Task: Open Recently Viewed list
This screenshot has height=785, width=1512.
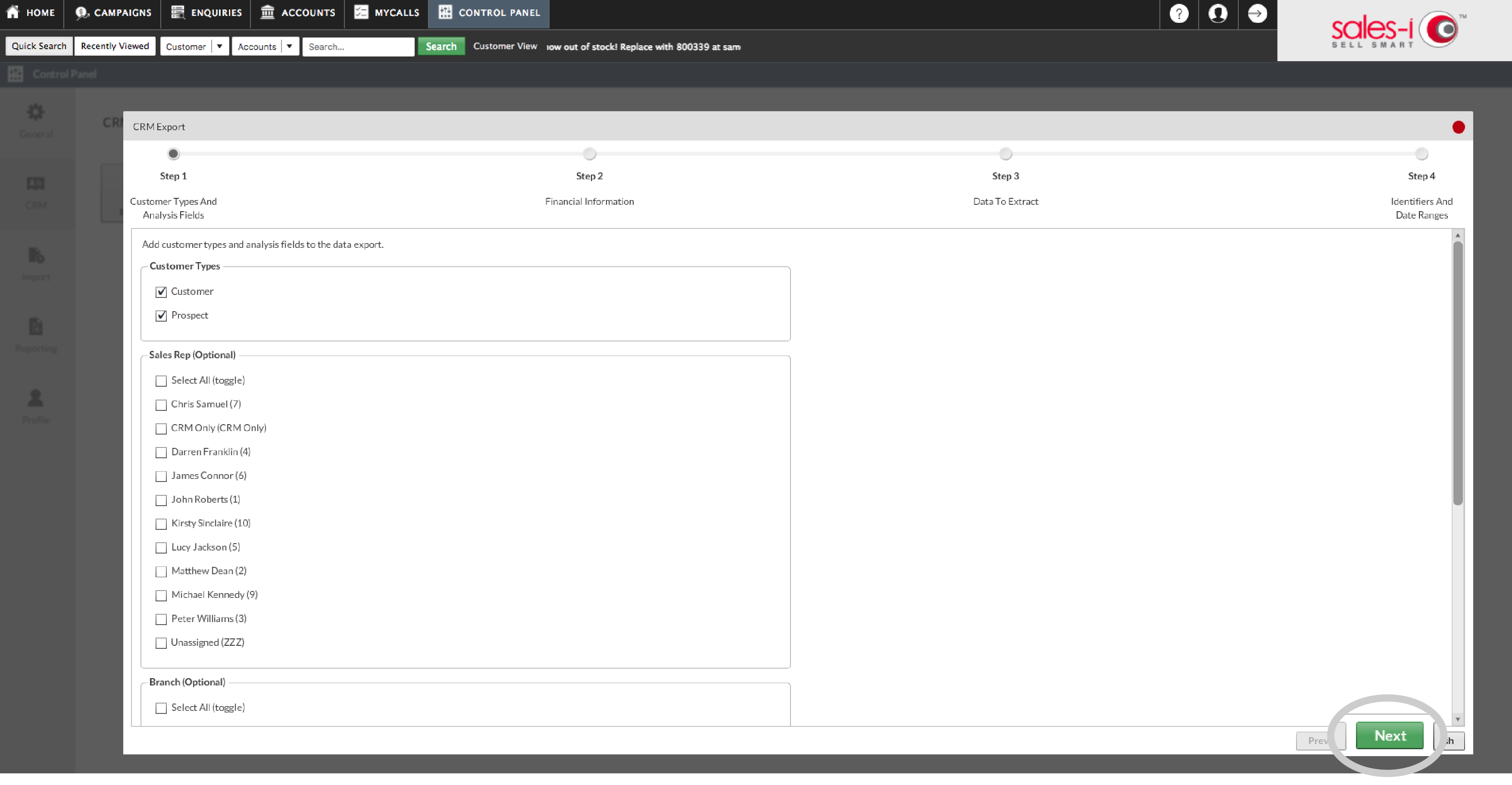Action: 115,47
